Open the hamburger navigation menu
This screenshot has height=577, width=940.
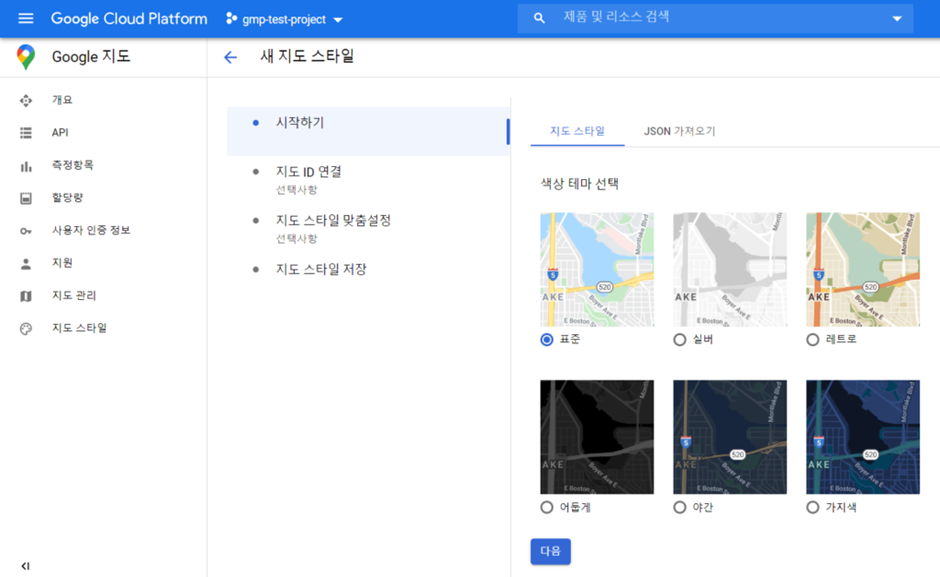pyautogui.click(x=26, y=18)
